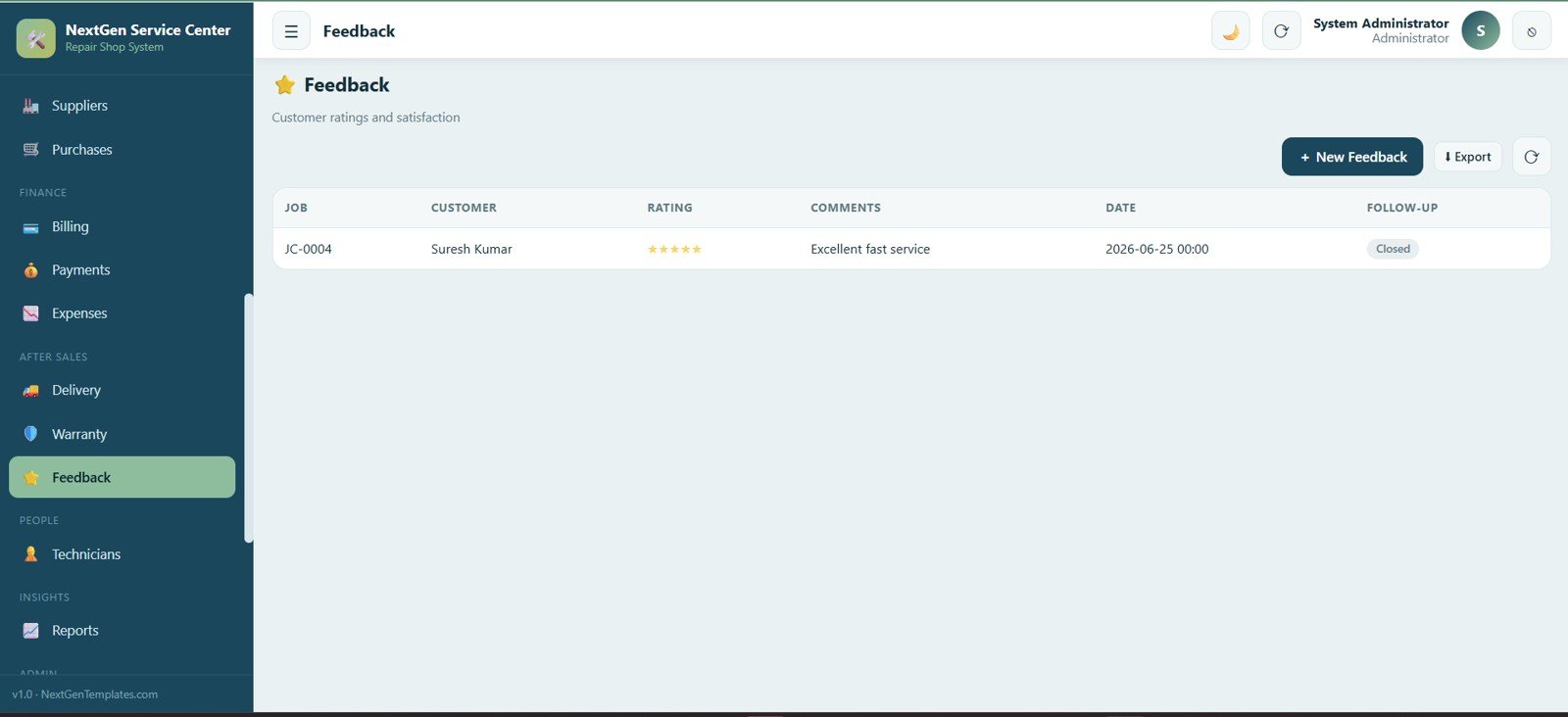Click the date 2026-06-25 00:00
This screenshot has width=1568, height=717.
point(1157,250)
